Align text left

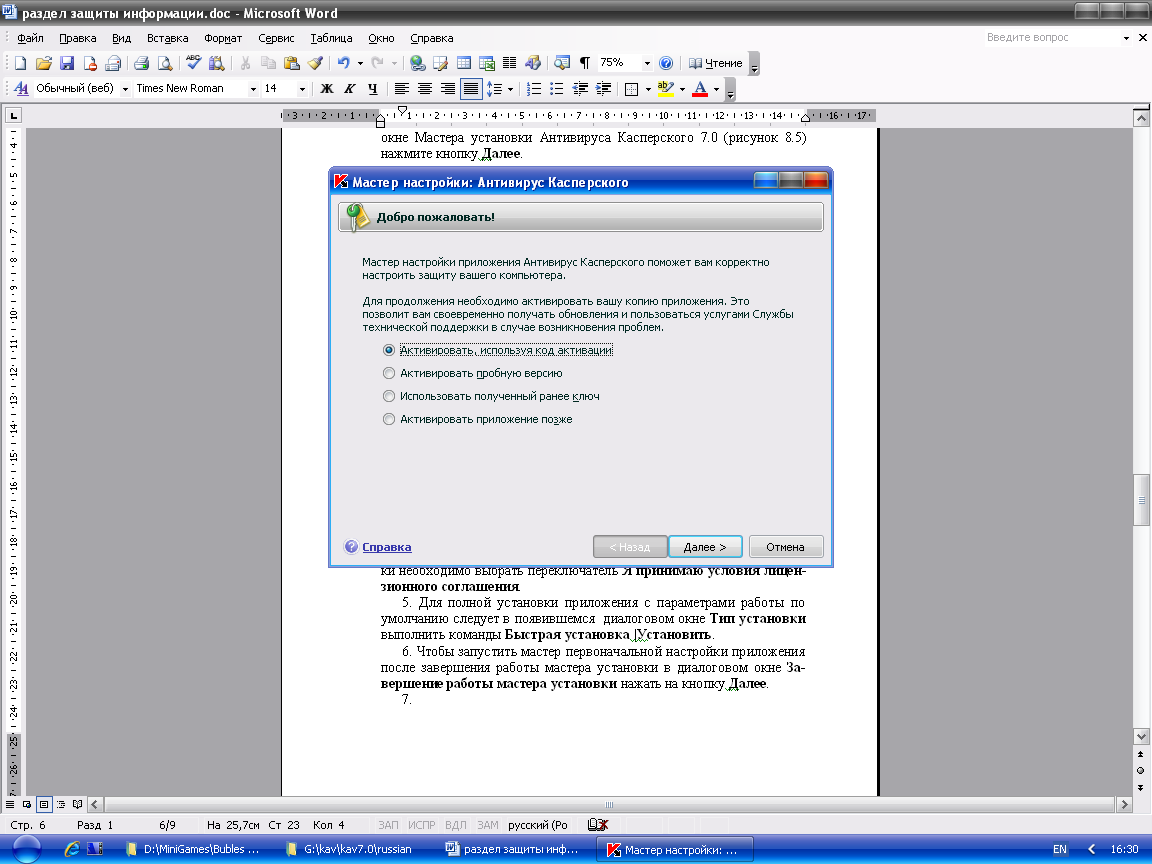tap(401, 89)
